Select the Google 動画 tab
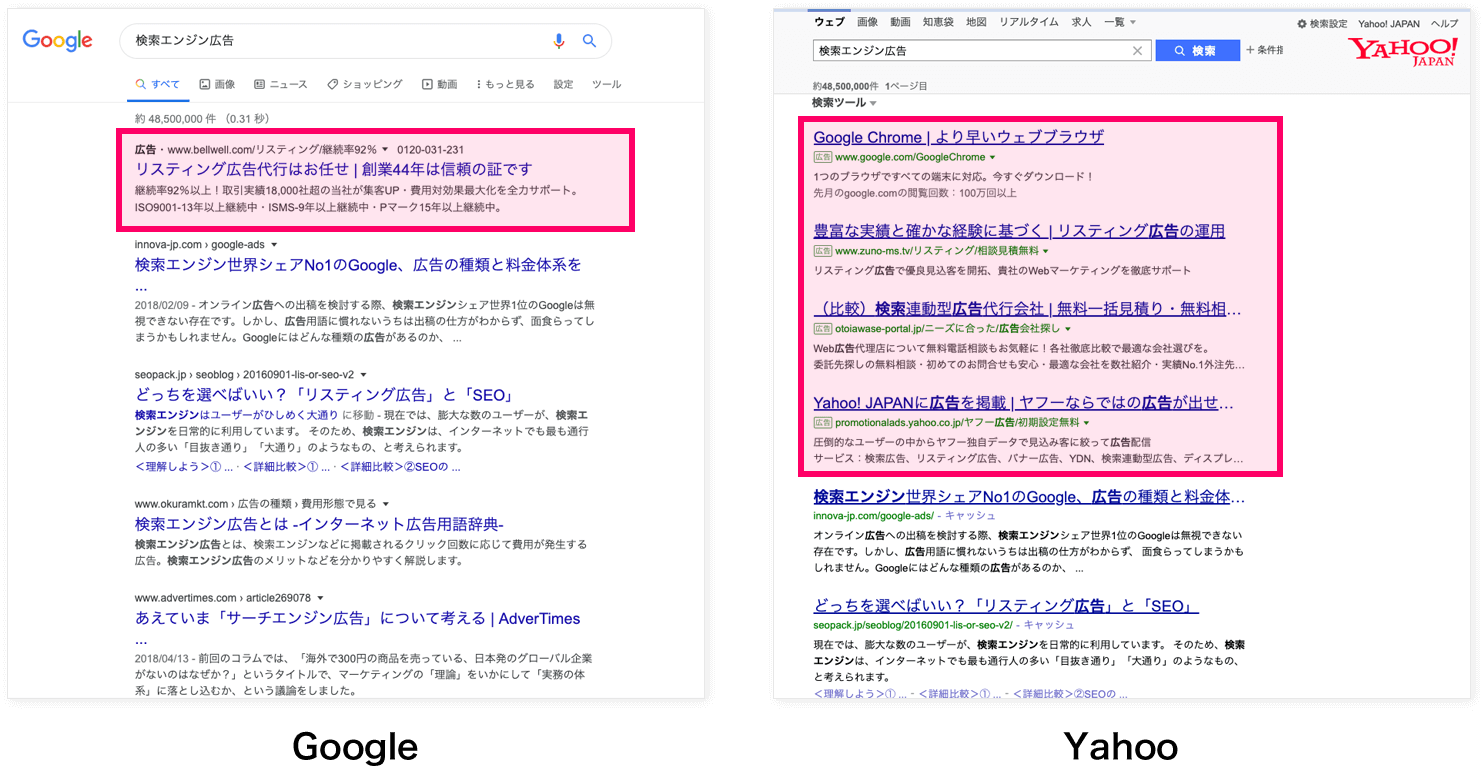This screenshot has height=766, width=1484. (x=439, y=84)
